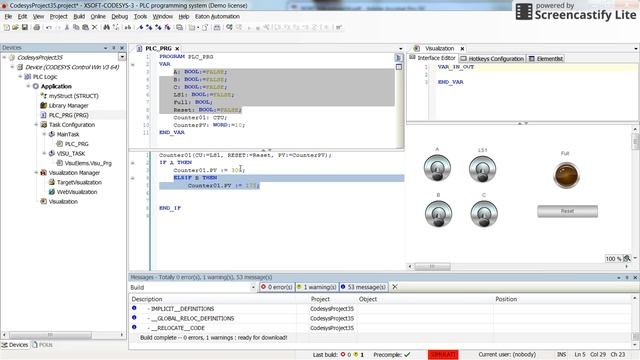Click the Undo toolbar icon
Screen dimensions: 640x360
(49, 27)
